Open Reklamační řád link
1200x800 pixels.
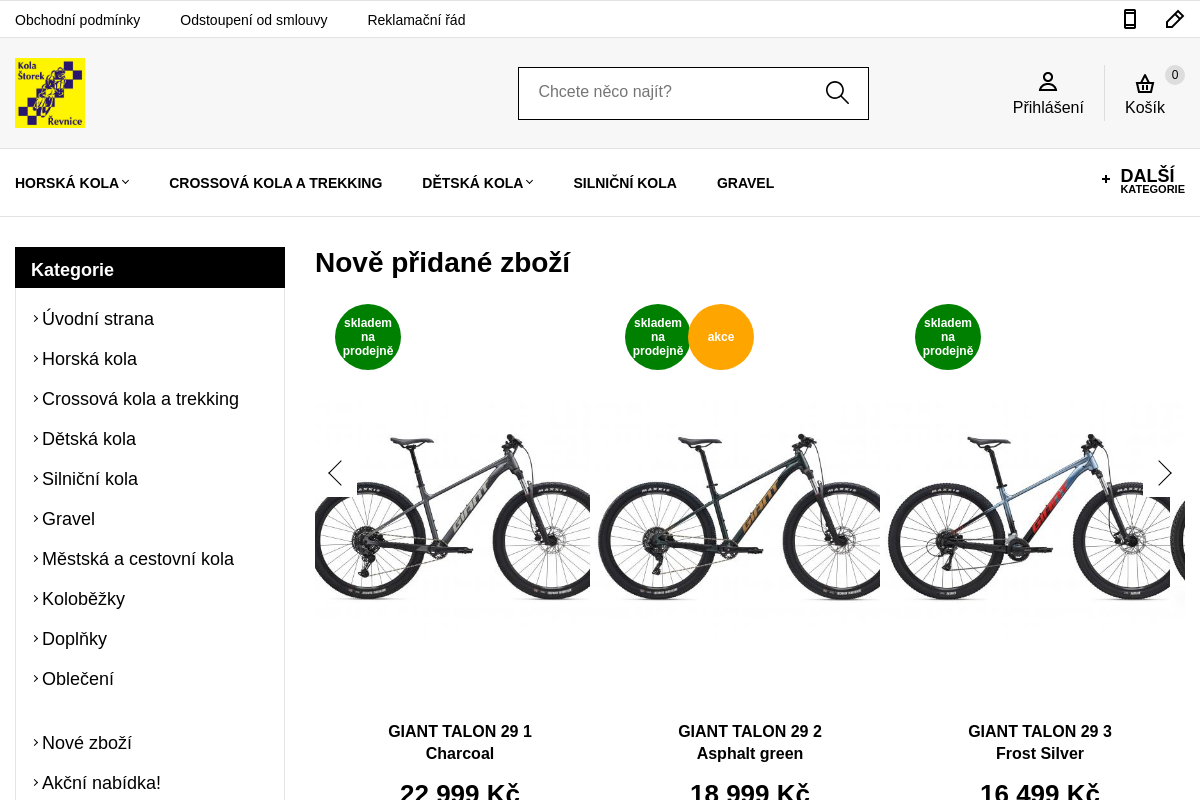pyautogui.click(x=416, y=20)
